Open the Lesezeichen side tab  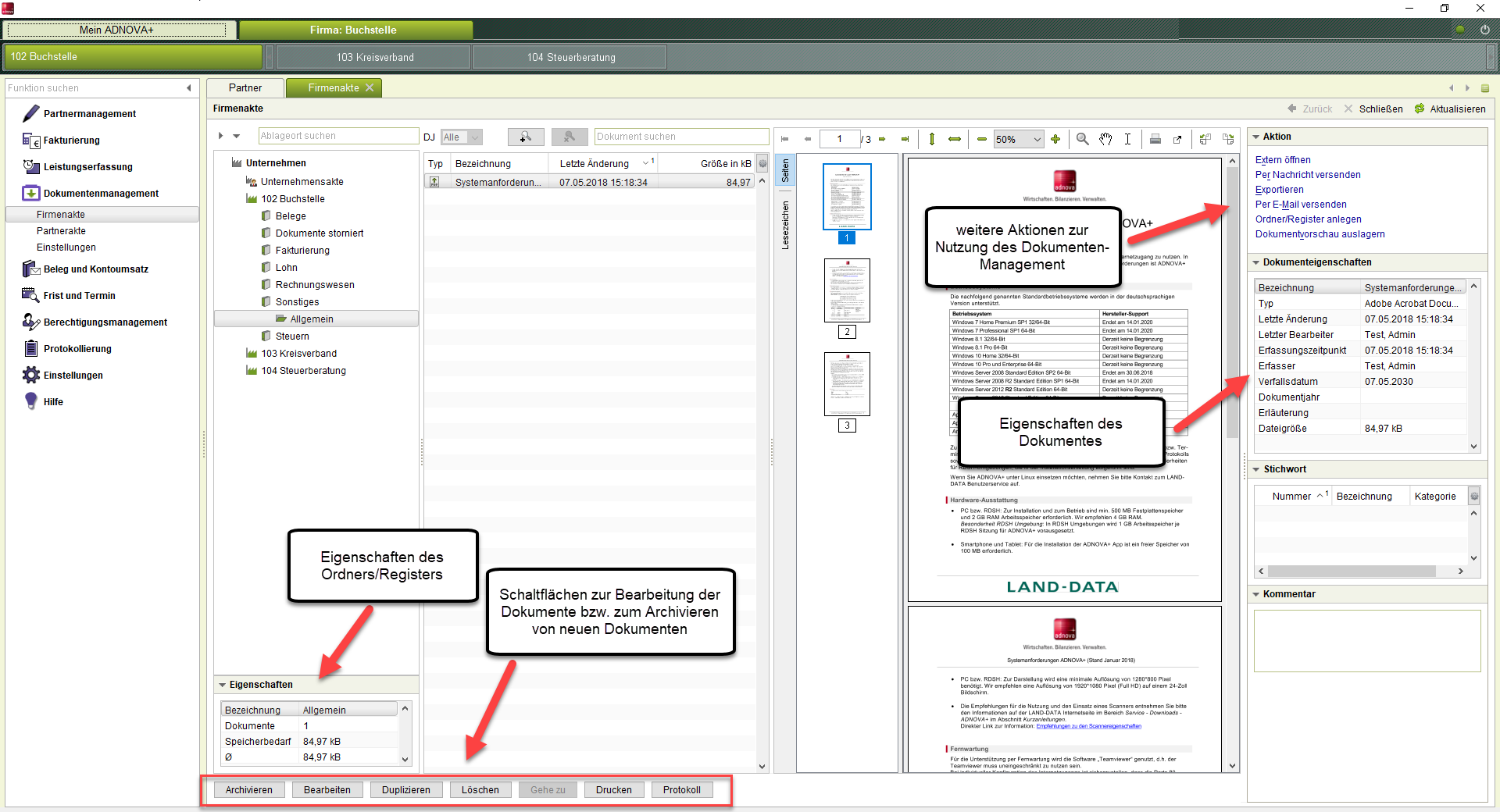785,226
